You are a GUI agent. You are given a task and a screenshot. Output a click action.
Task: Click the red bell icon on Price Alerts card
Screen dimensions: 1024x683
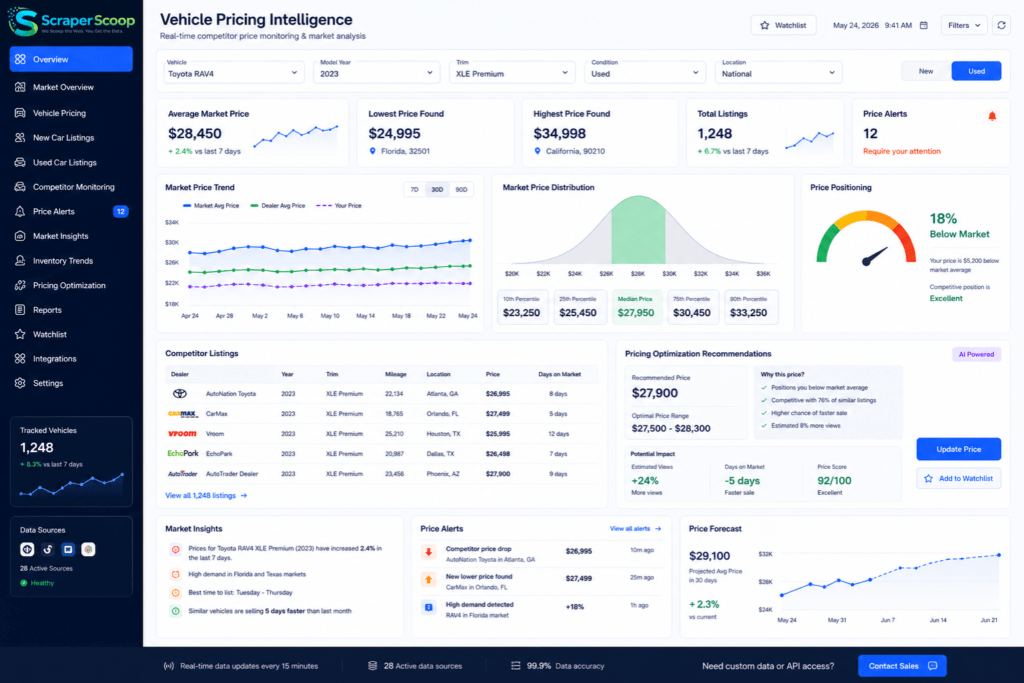(x=991, y=116)
